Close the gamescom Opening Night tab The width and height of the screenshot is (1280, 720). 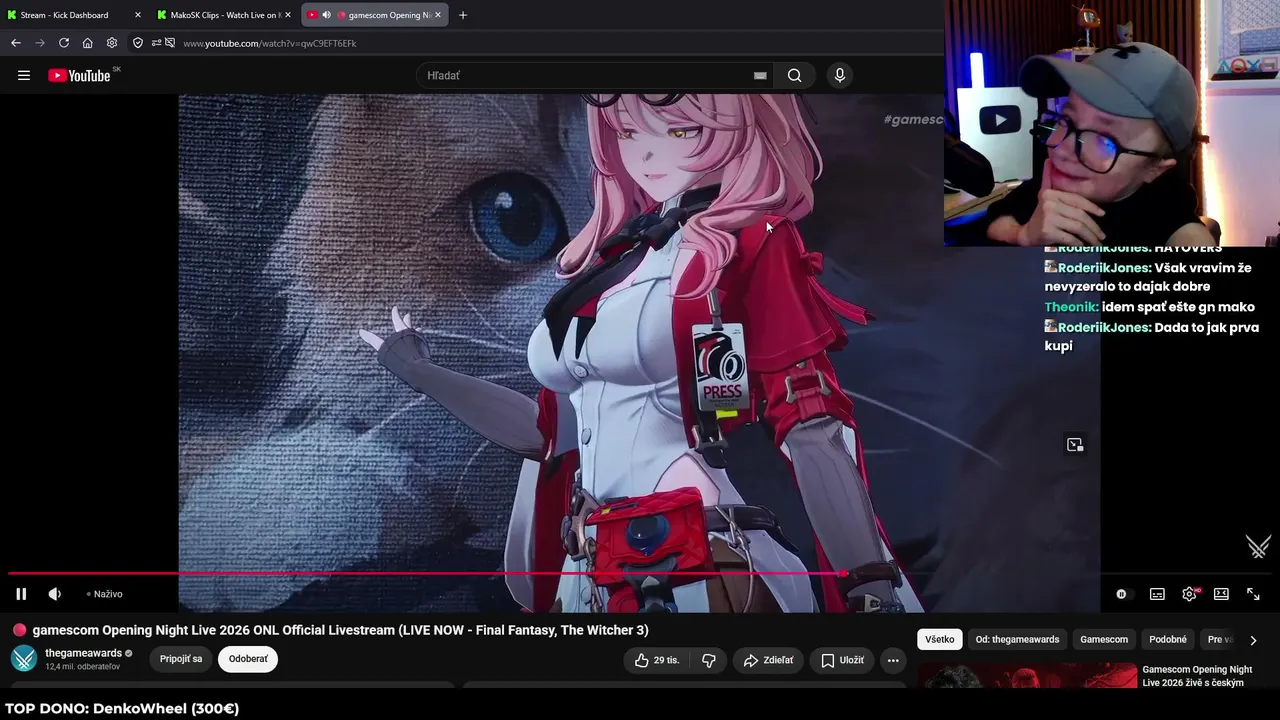438,15
